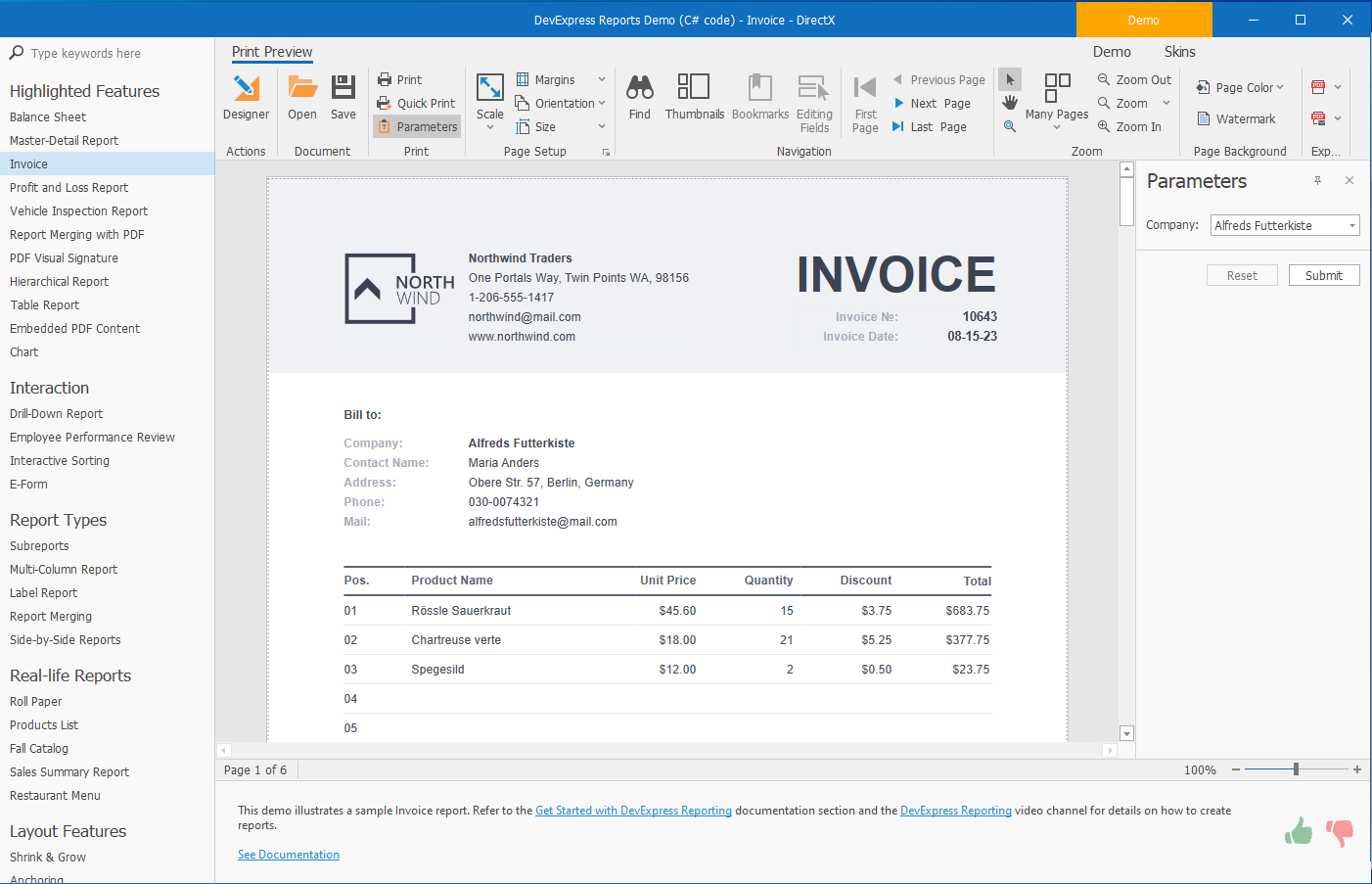Select the Magnifier tool
Viewport: 1372px width, 884px height.
tap(1010, 126)
